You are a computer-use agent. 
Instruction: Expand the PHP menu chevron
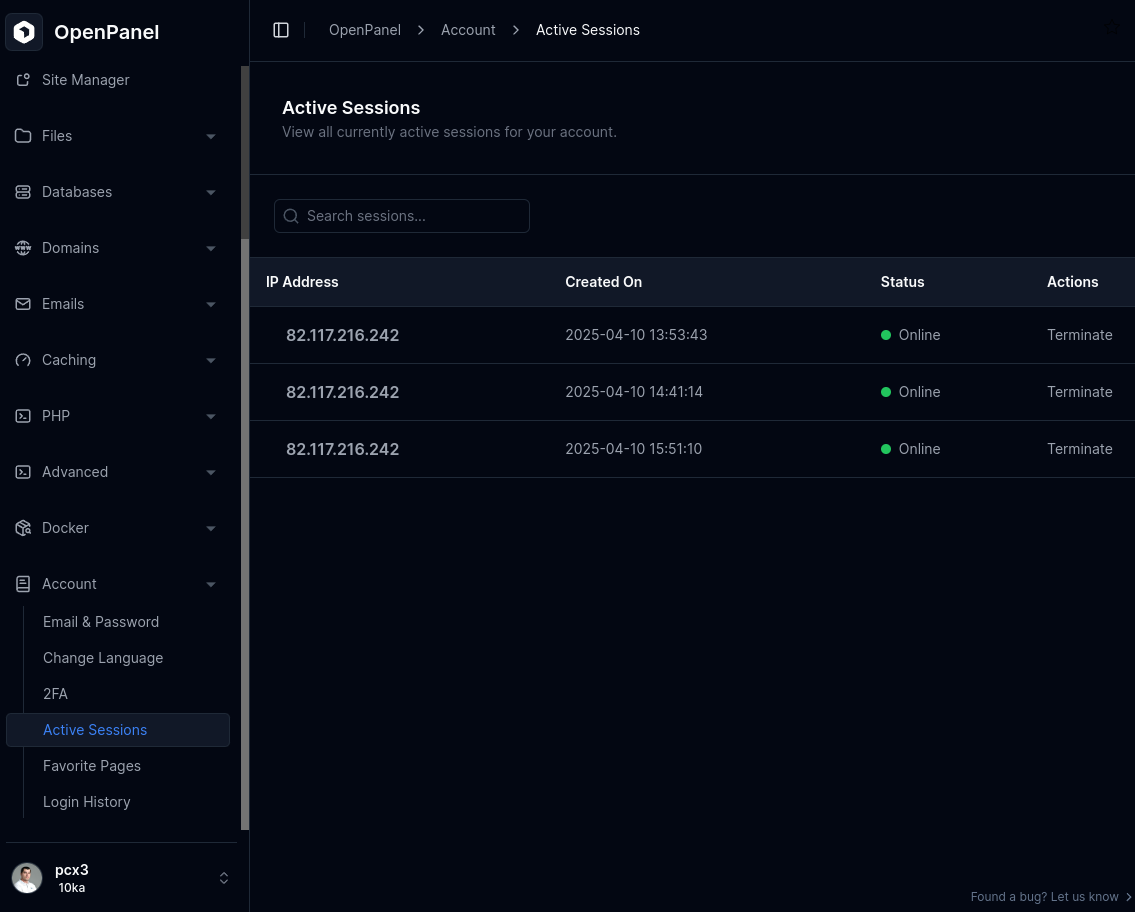coord(211,416)
